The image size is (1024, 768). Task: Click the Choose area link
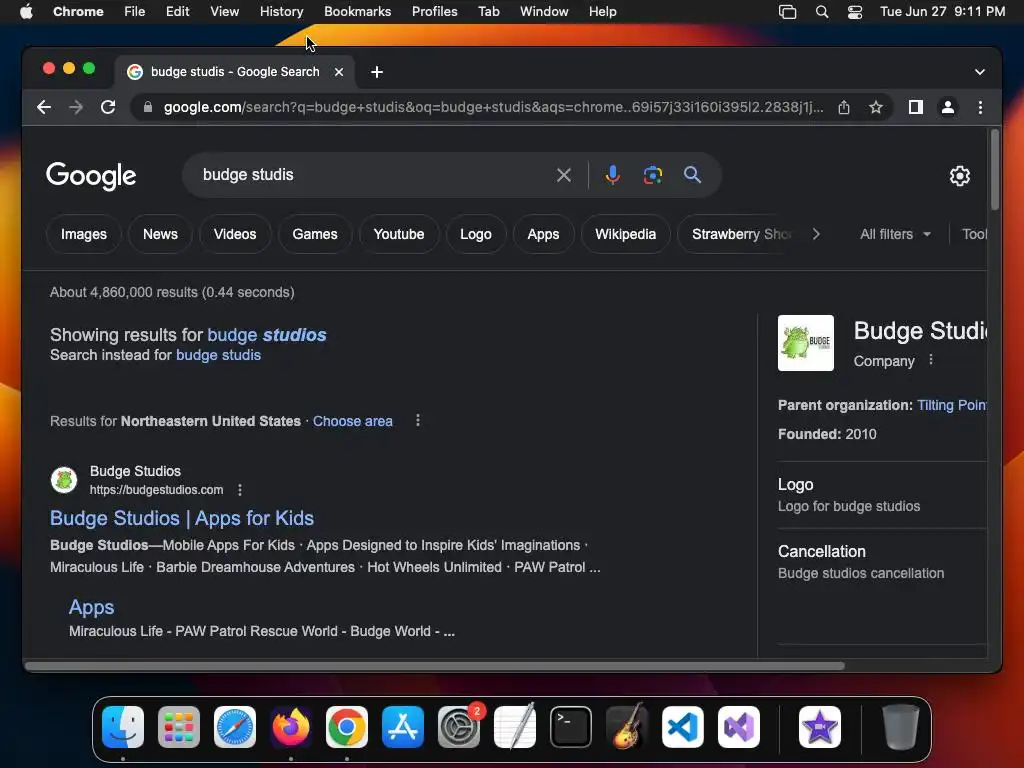353,421
